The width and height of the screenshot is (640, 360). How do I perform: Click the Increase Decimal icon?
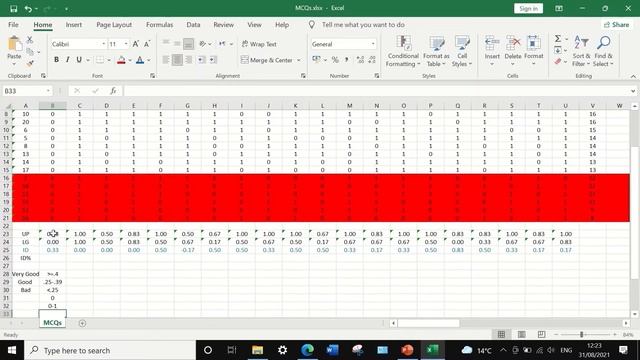[360, 60]
